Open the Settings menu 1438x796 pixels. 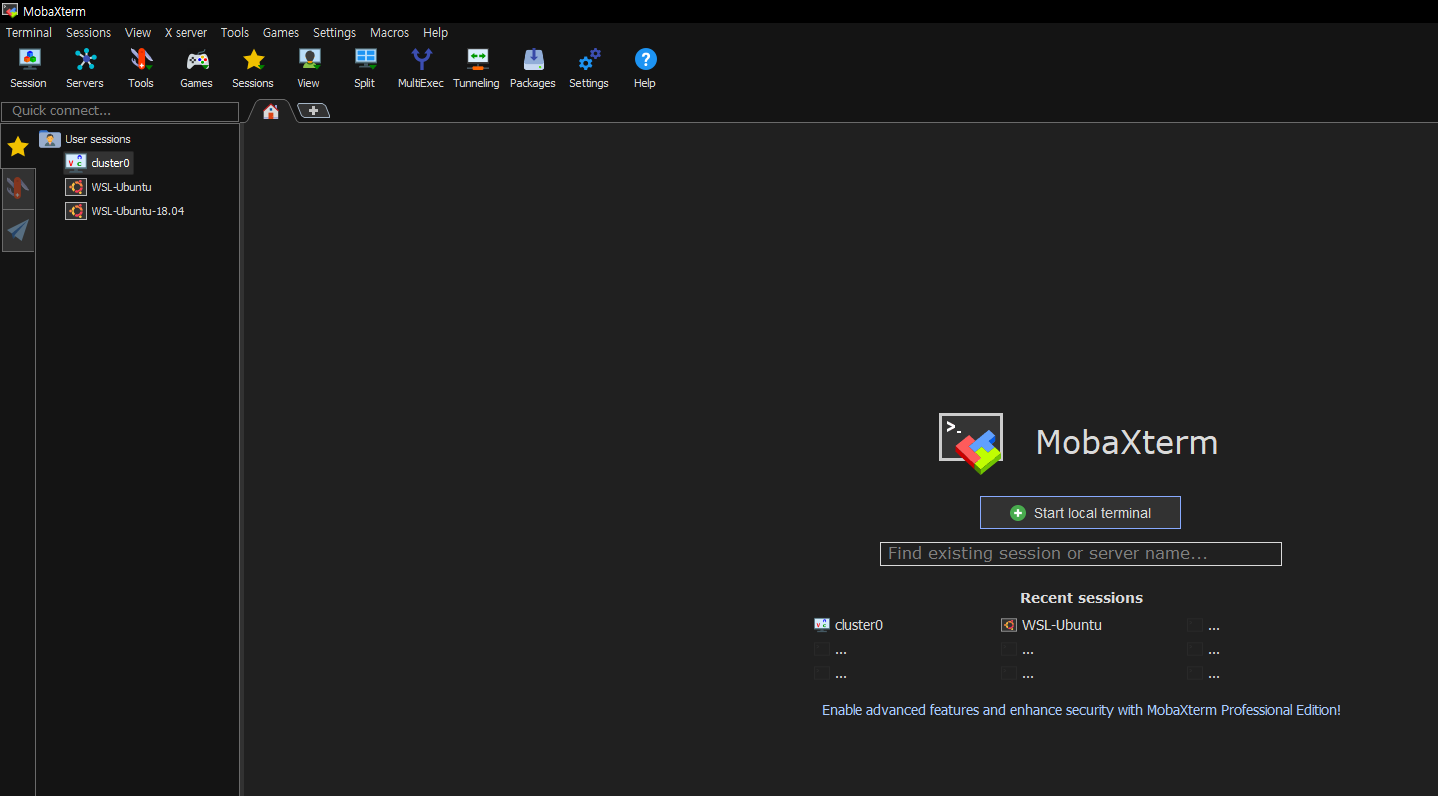pos(334,33)
